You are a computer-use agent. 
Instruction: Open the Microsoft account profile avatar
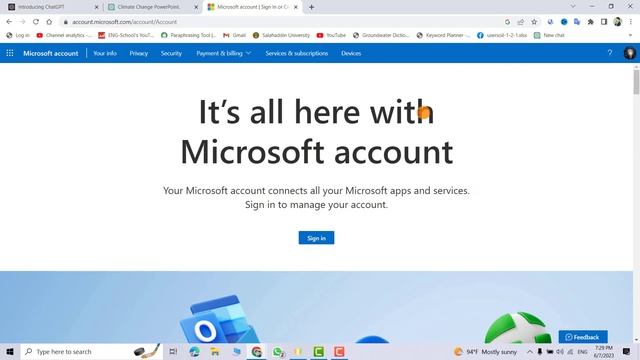tap(629, 53)
